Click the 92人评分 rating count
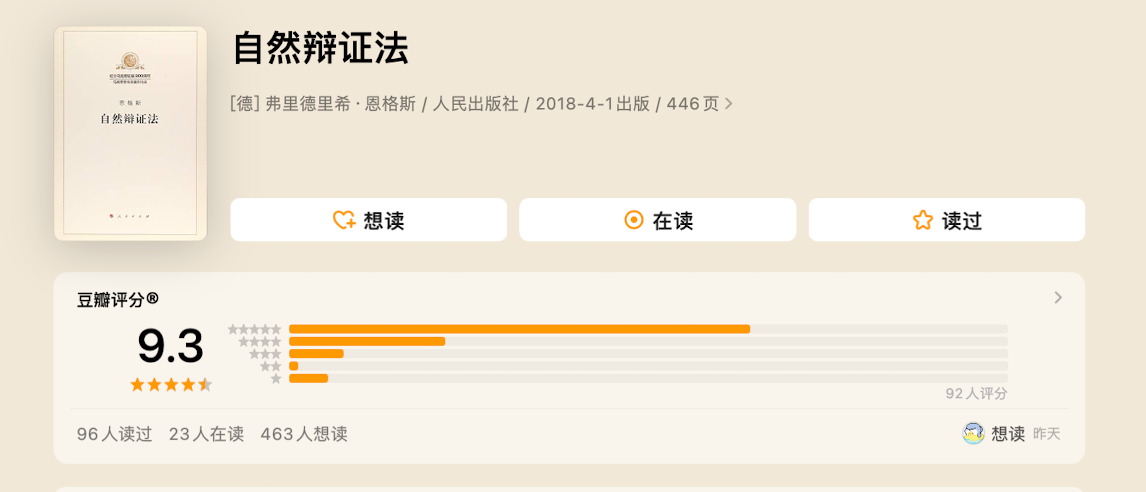 point(976,393)
